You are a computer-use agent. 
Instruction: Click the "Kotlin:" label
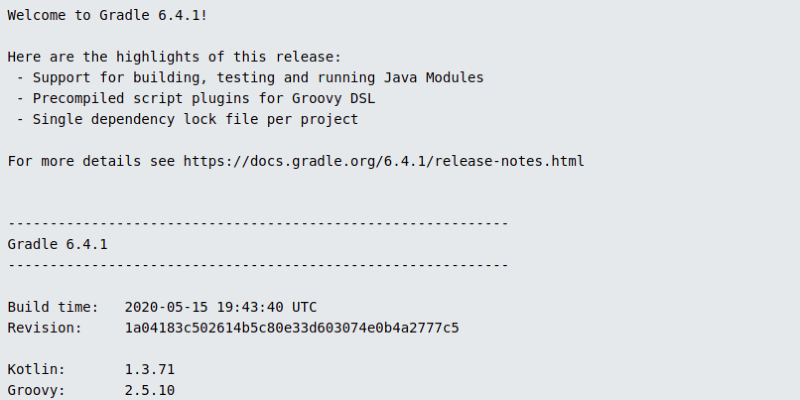pyautogui.click(x=36, y=370)
